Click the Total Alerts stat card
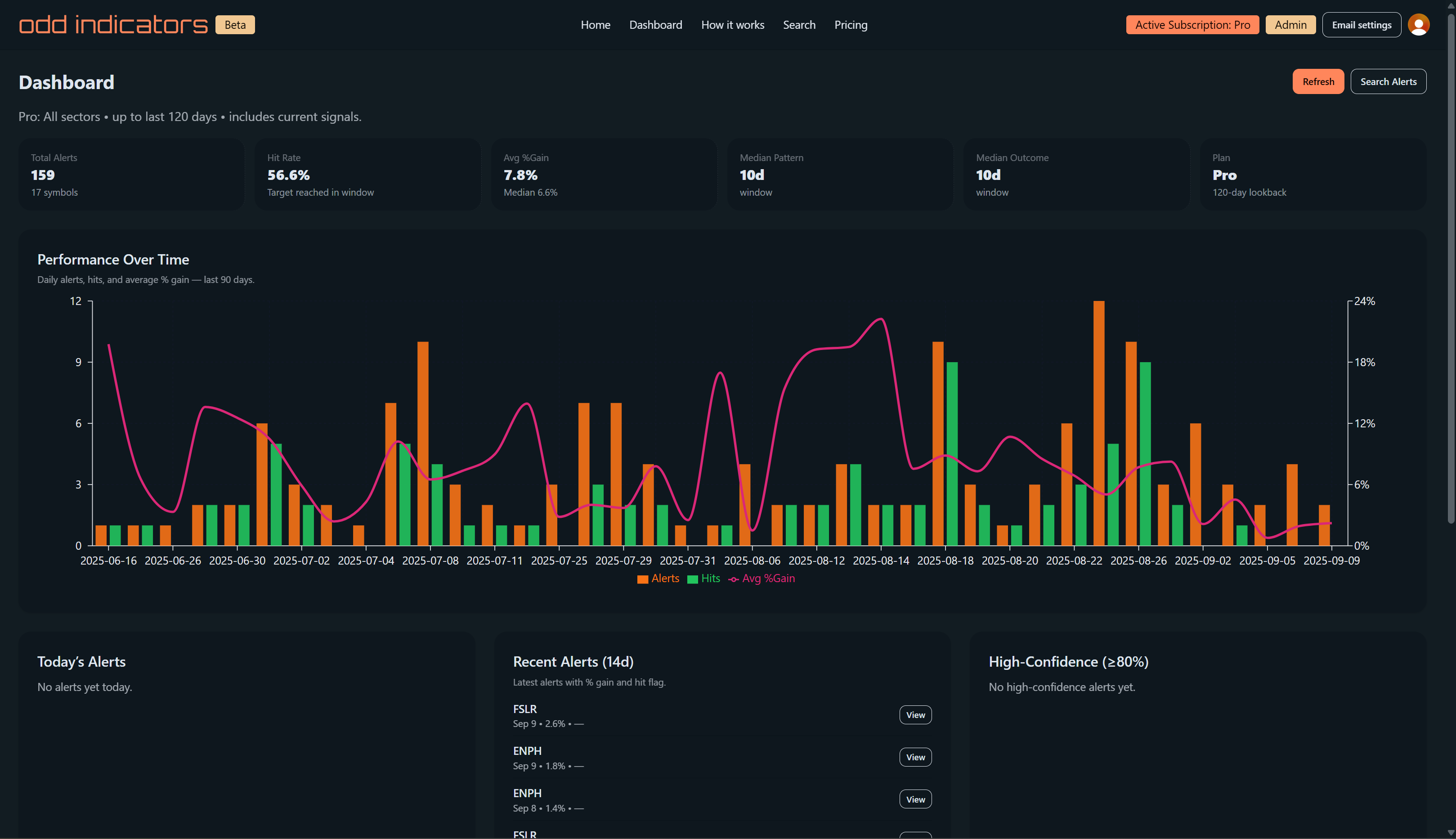1456x839 pixels. coord(131,175)
